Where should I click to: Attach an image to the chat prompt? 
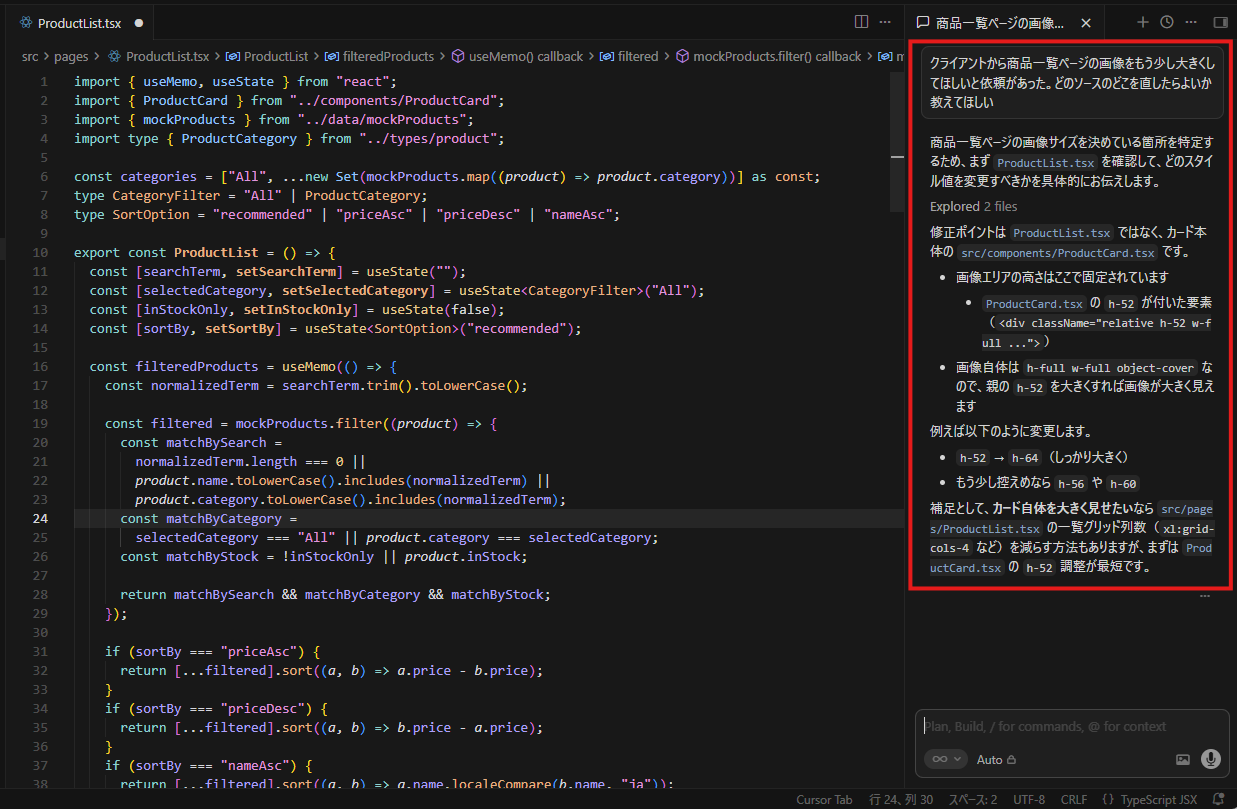[x=1183, y=759]
